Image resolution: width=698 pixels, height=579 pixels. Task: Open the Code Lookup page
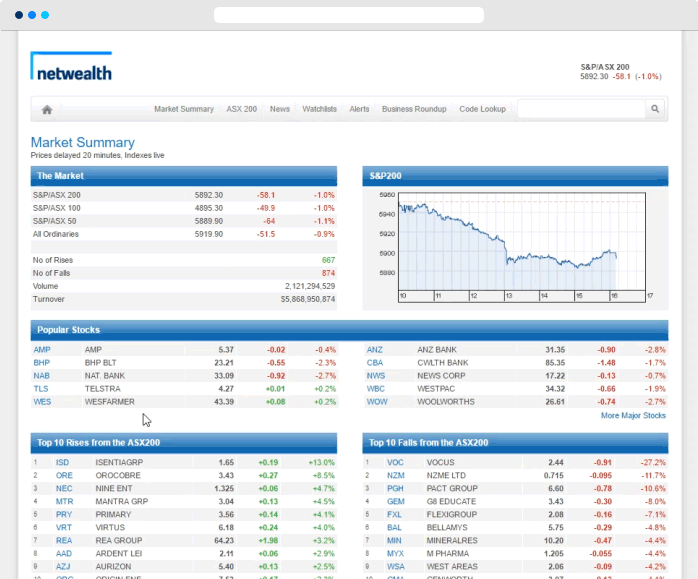point(482,109)
